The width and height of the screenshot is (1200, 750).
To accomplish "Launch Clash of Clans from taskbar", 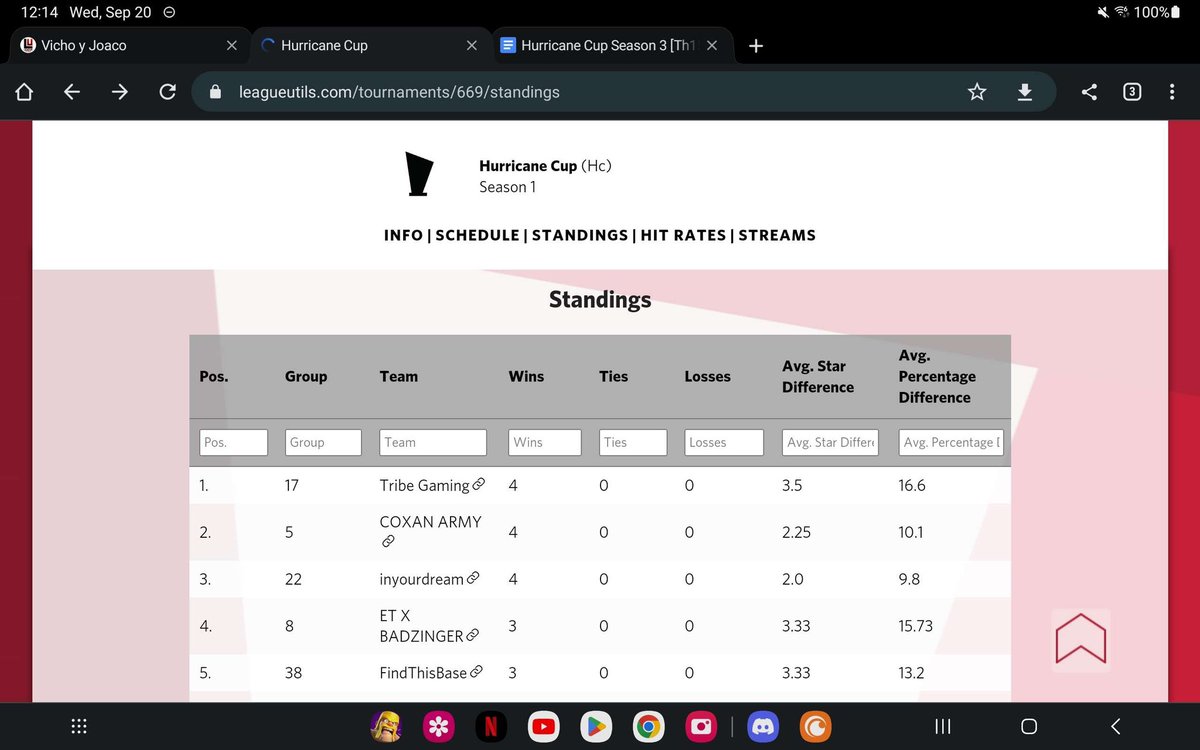I will (386, 727).
